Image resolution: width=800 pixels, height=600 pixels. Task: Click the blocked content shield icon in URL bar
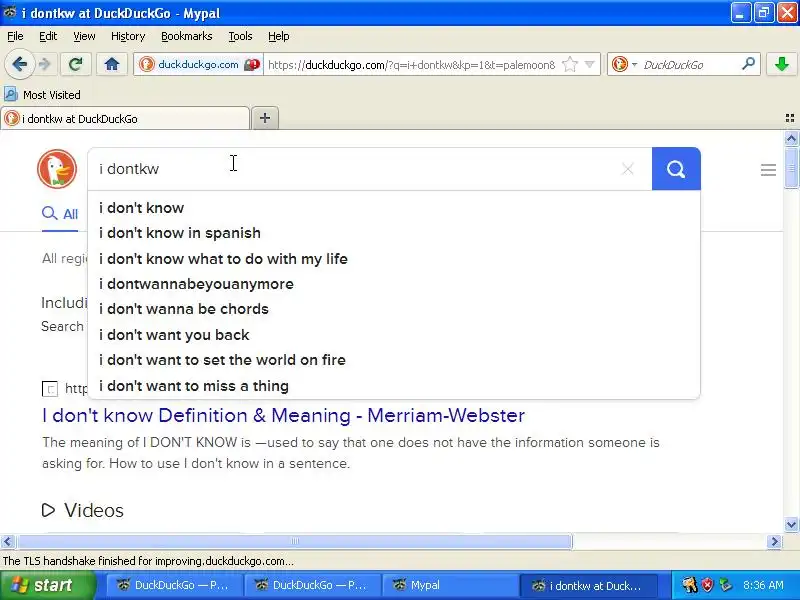[252, 65]
